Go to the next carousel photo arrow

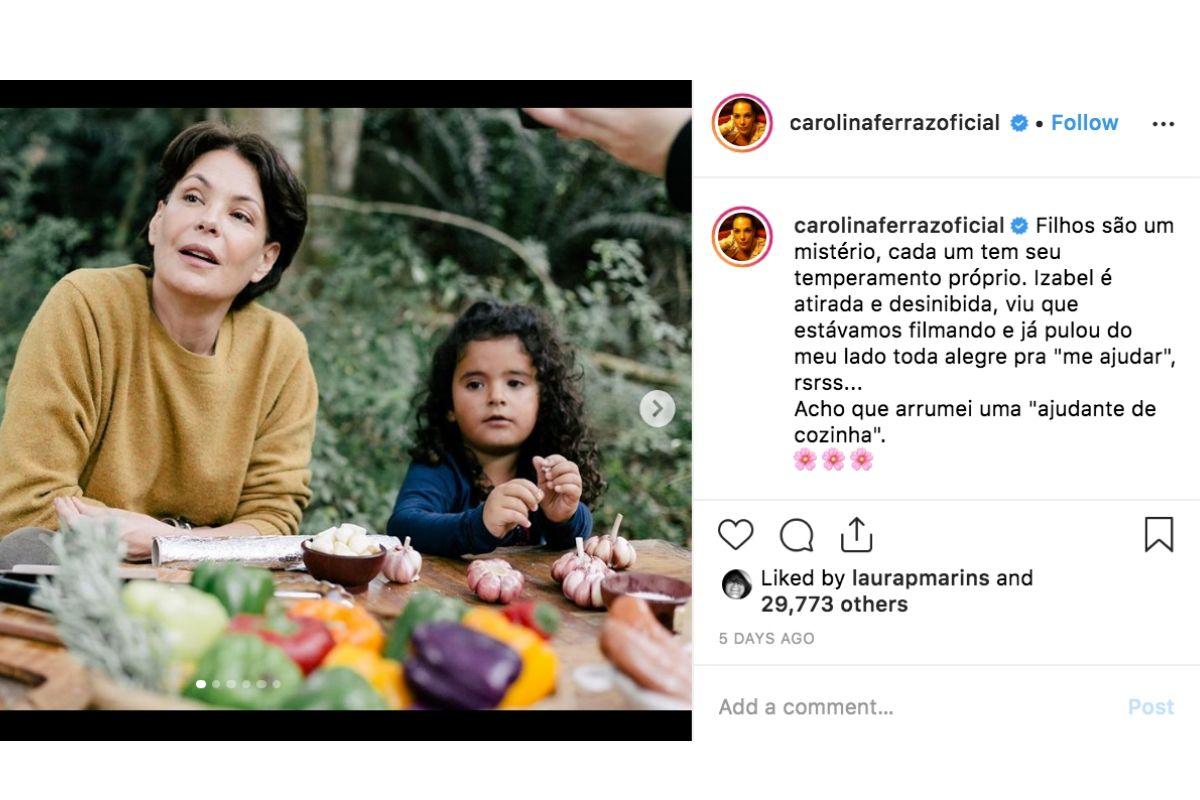point(656,408)
